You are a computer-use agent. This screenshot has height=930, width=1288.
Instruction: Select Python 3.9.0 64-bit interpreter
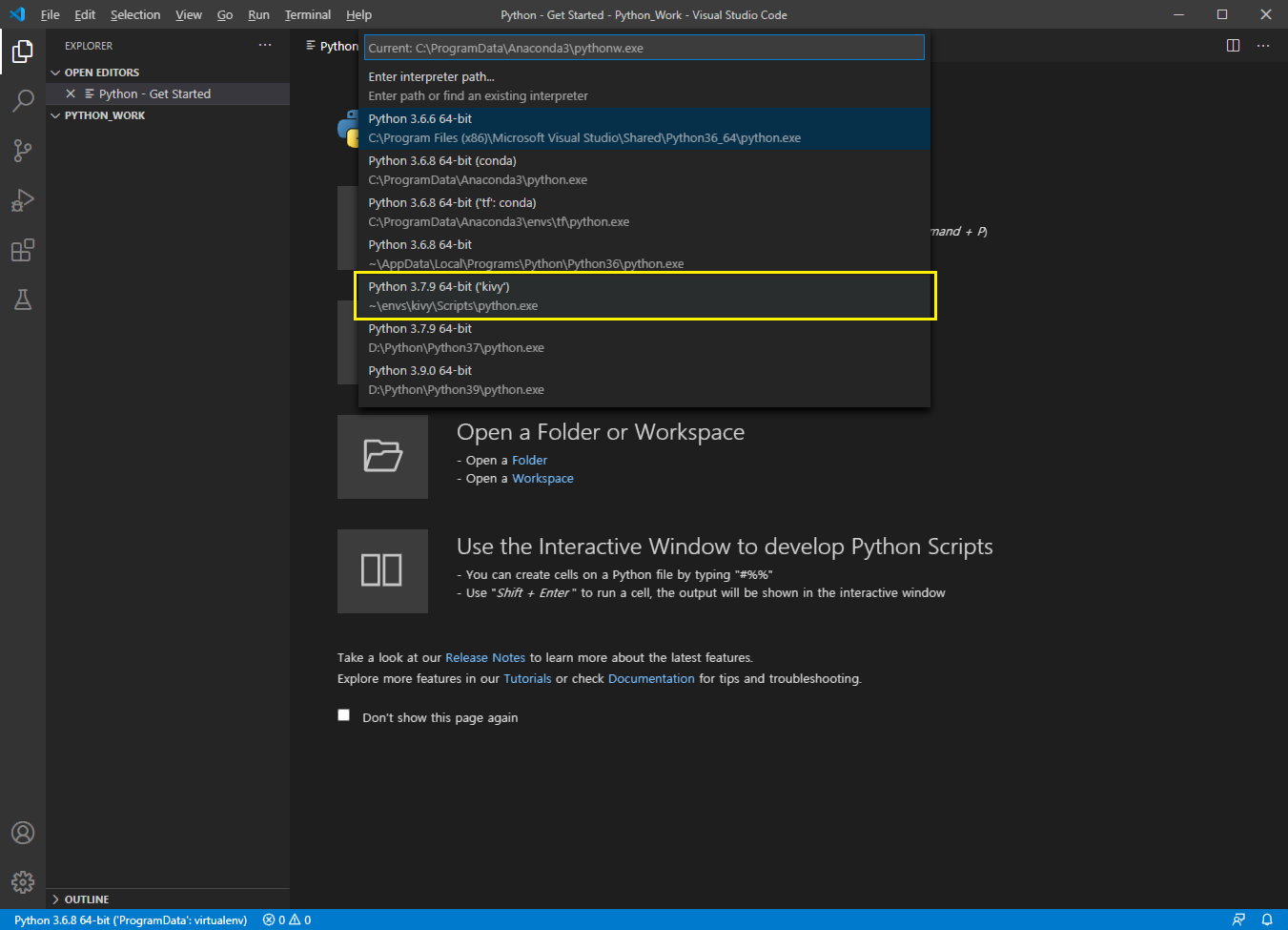644,381
